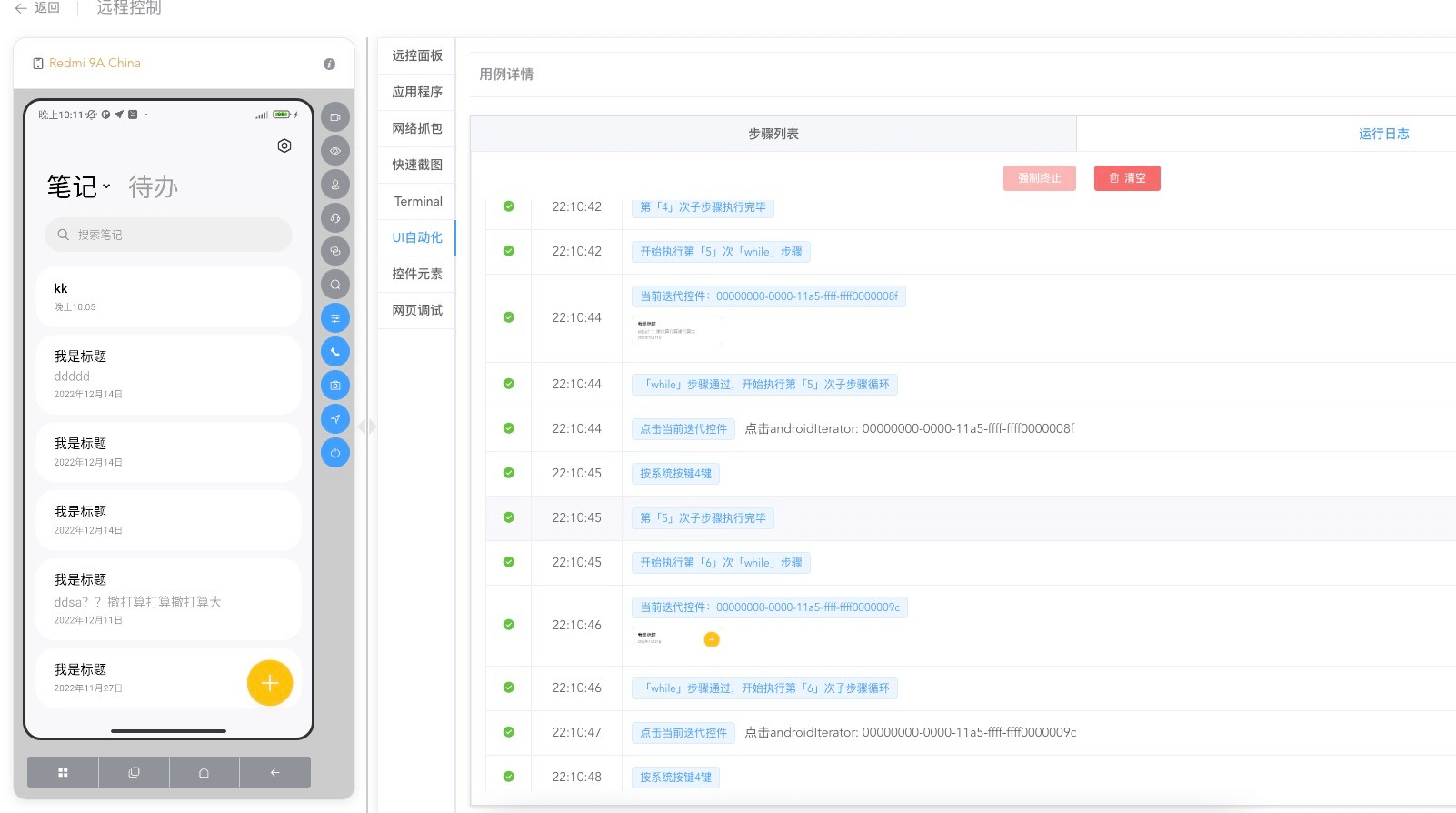1456x813 pixels.
Task: Open the notes app settings hexagon icon
Action: tap(284, 146)
